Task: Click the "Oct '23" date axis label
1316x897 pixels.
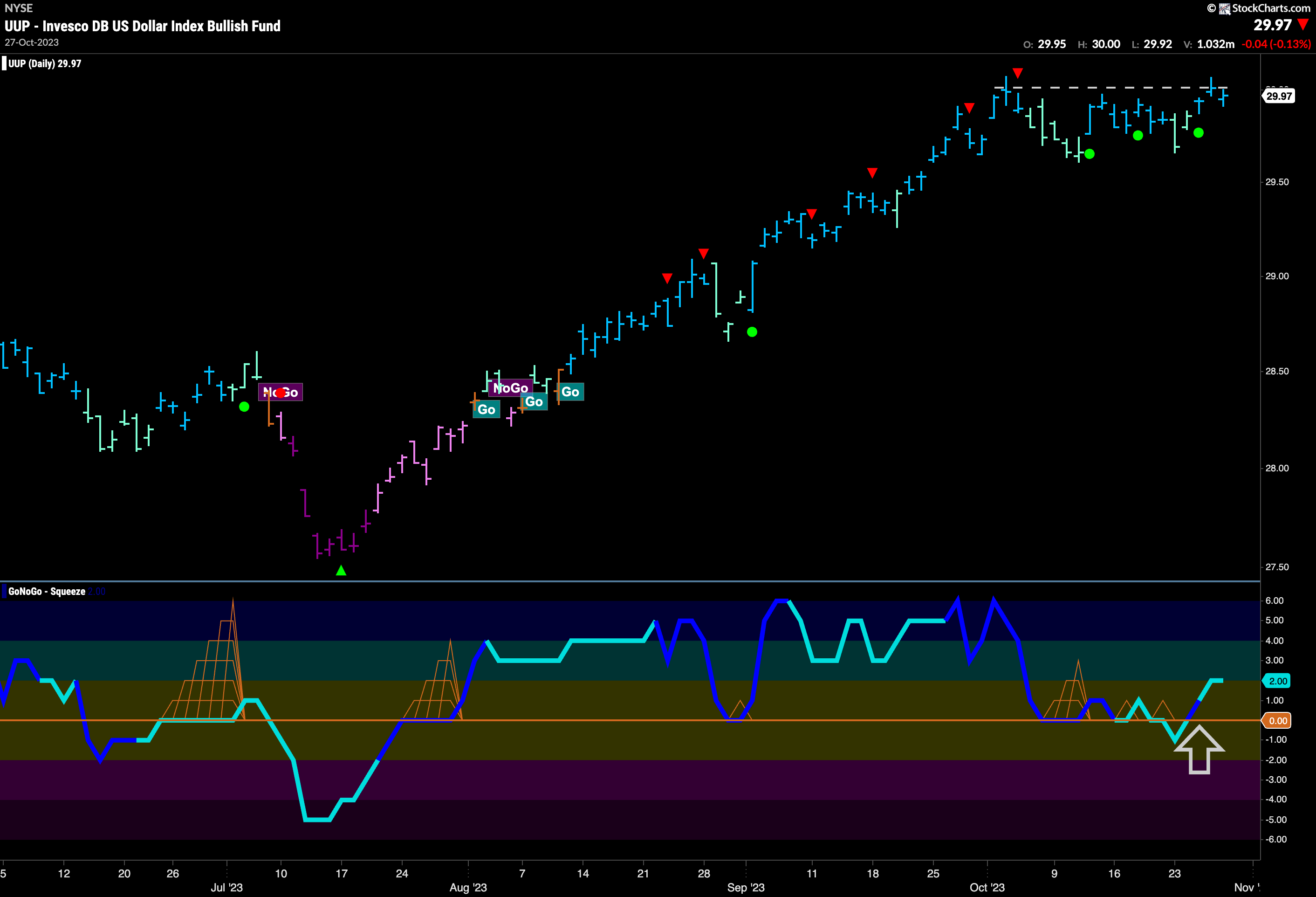Action: pos(987,887)
